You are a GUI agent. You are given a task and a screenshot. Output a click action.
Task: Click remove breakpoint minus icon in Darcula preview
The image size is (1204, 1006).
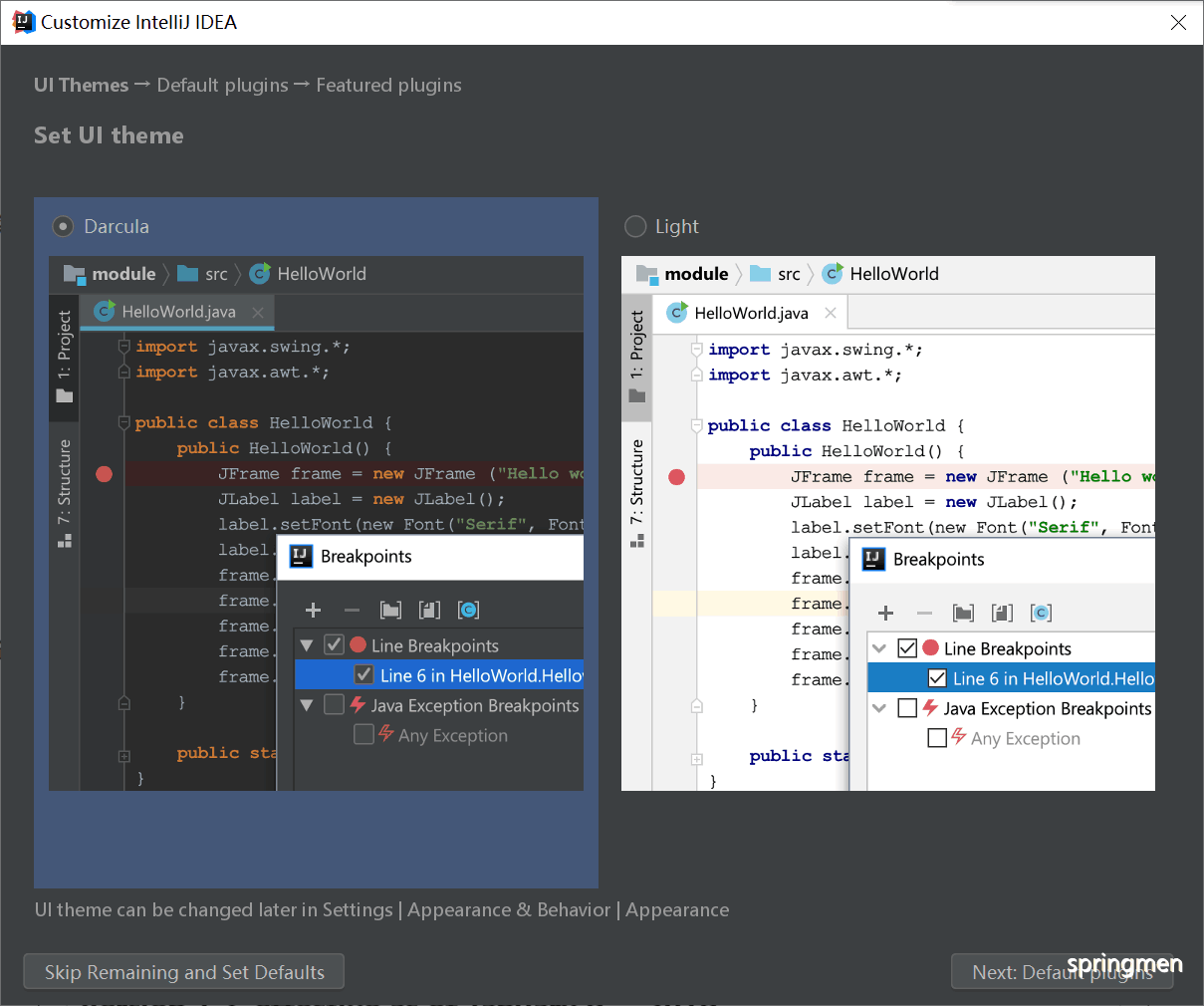[352, 610]
